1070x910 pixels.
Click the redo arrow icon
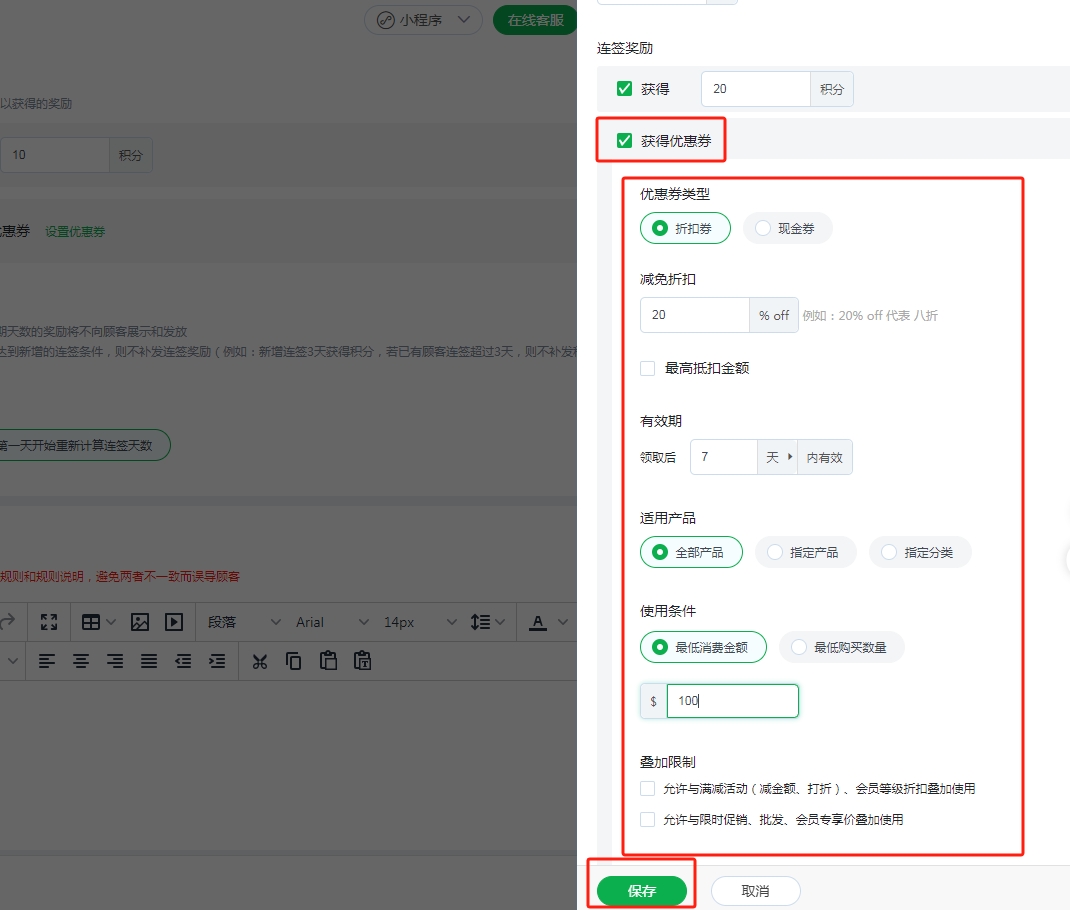coord(8,621)
